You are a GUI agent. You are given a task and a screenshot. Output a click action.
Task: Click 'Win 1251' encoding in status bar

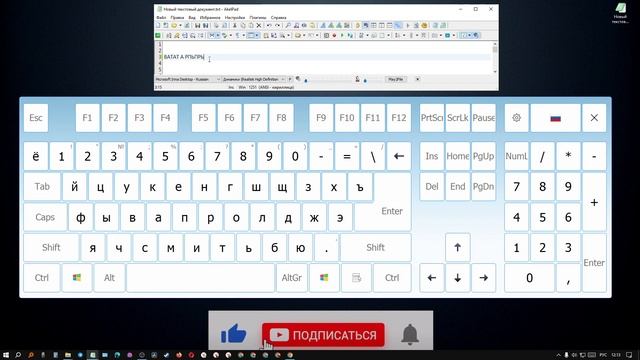247,87
